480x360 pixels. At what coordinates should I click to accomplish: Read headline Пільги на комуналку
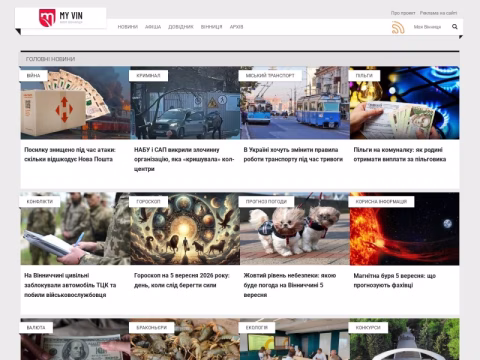click(400, 154)
